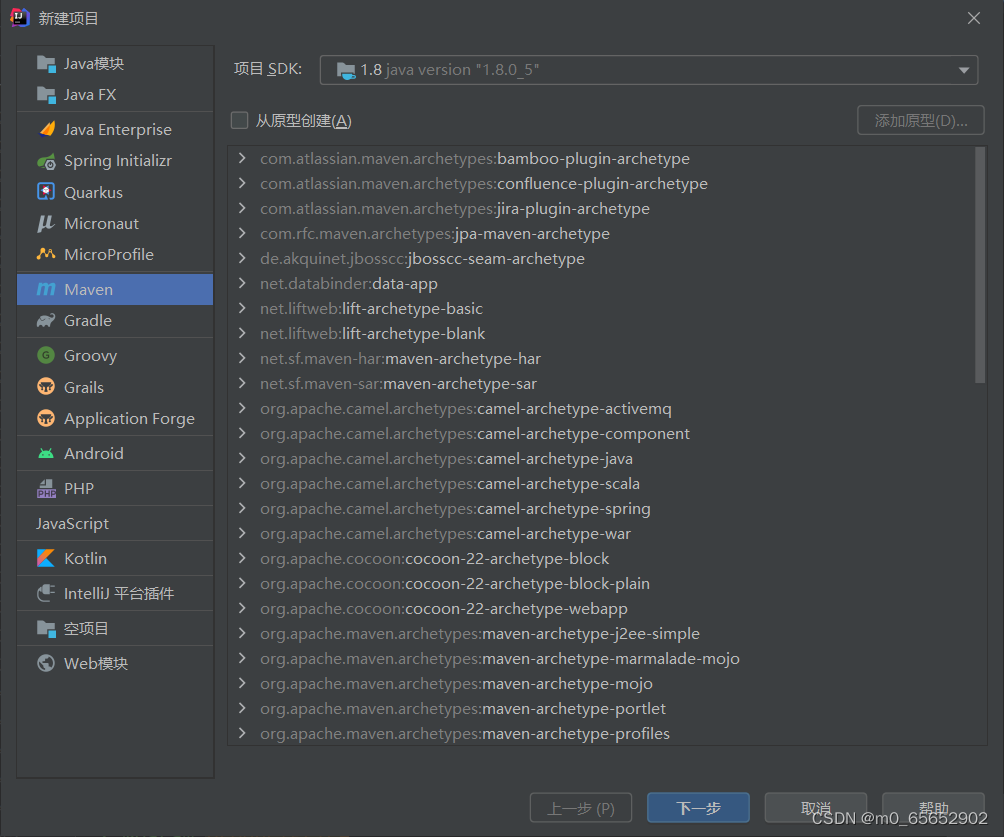
Task: Expand maven-archetype-mojo node
Action: pyautogui.click(x=243, y=683)
